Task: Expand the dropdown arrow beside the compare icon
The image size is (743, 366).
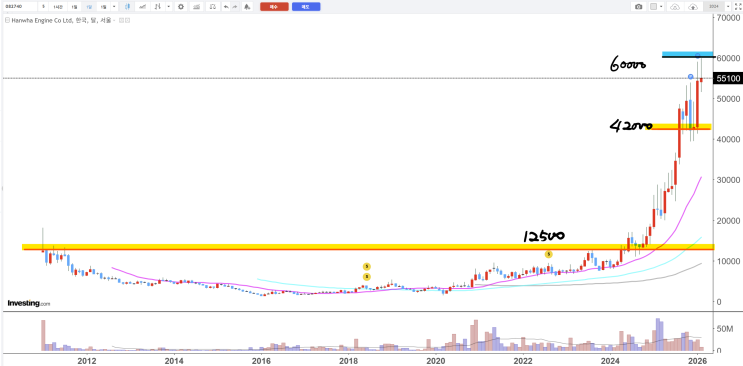Action: 169,7
